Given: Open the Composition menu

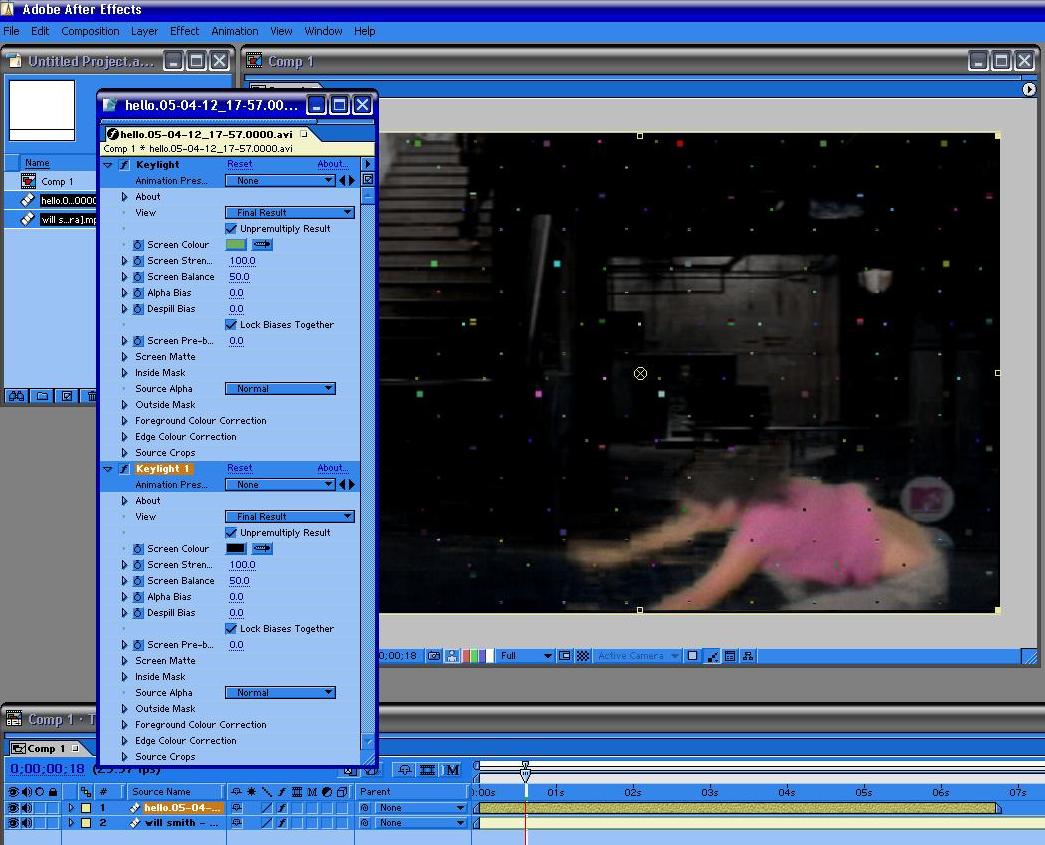Looking at the screenshot, I should coord(90,31).
